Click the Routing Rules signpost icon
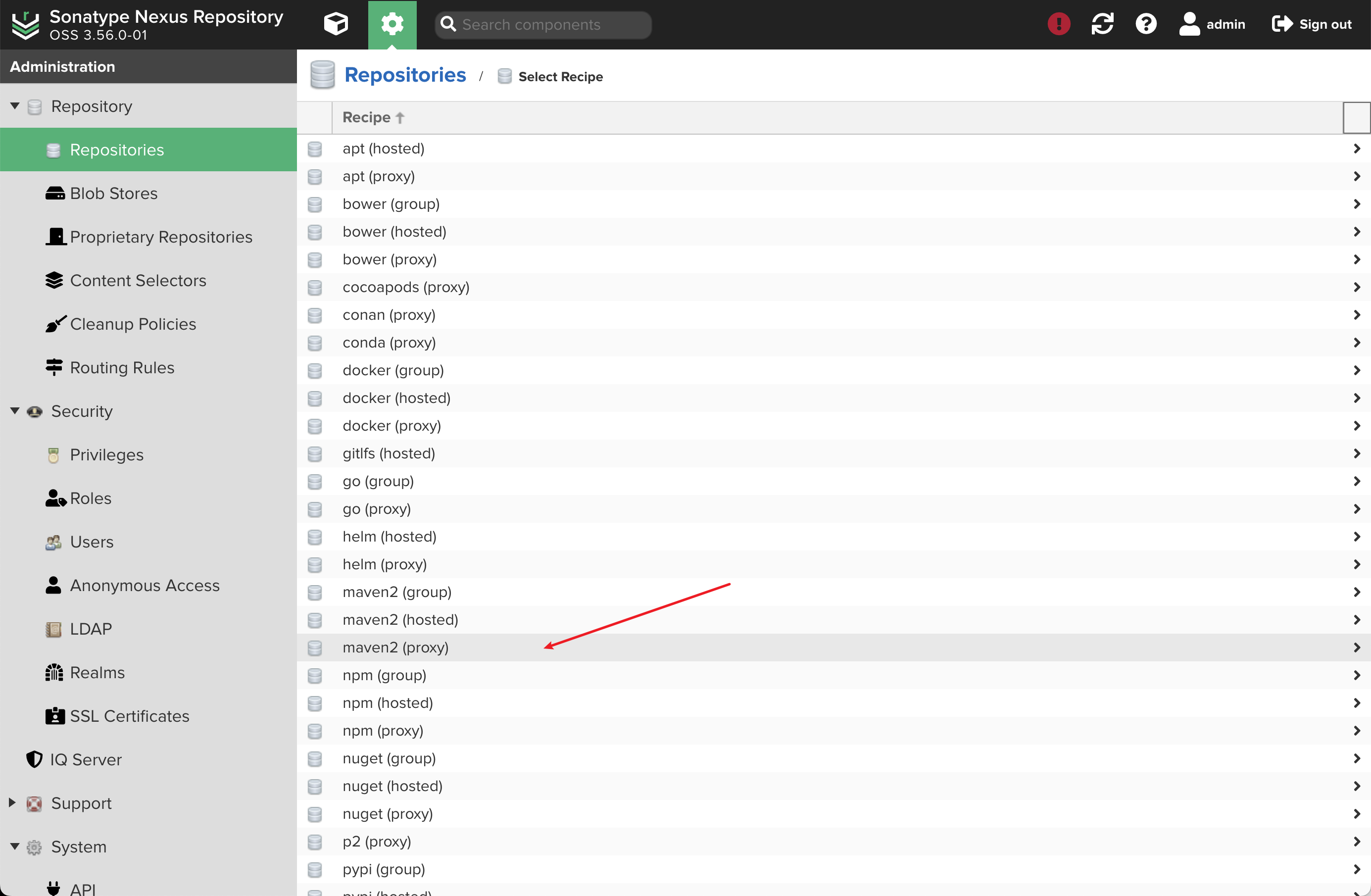This screenshot has height=896, width=1371. click(54, 368)
